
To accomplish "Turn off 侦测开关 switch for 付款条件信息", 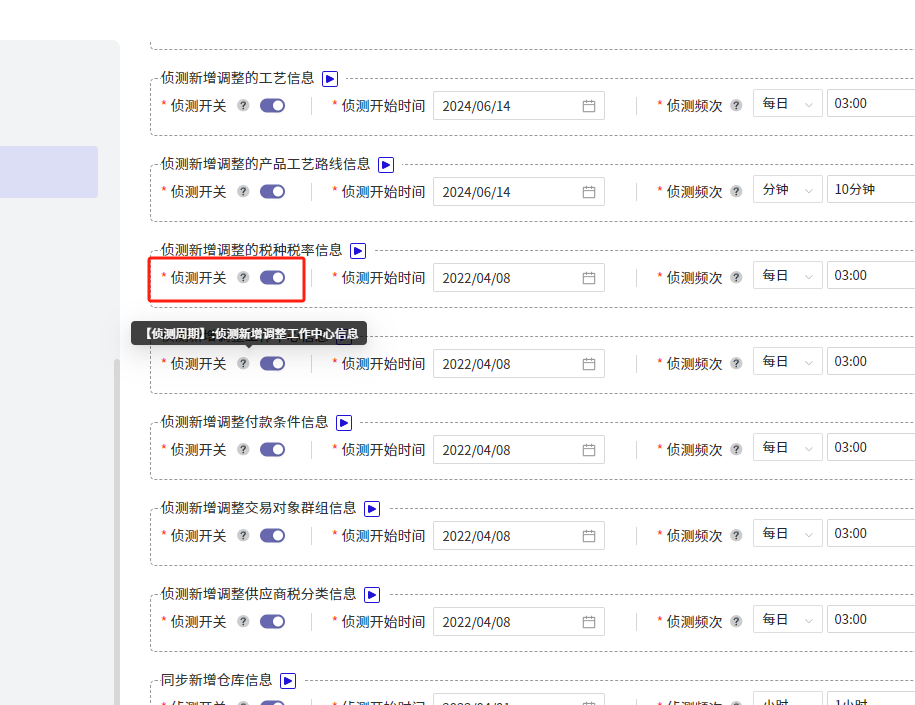I will pos(273,449).
